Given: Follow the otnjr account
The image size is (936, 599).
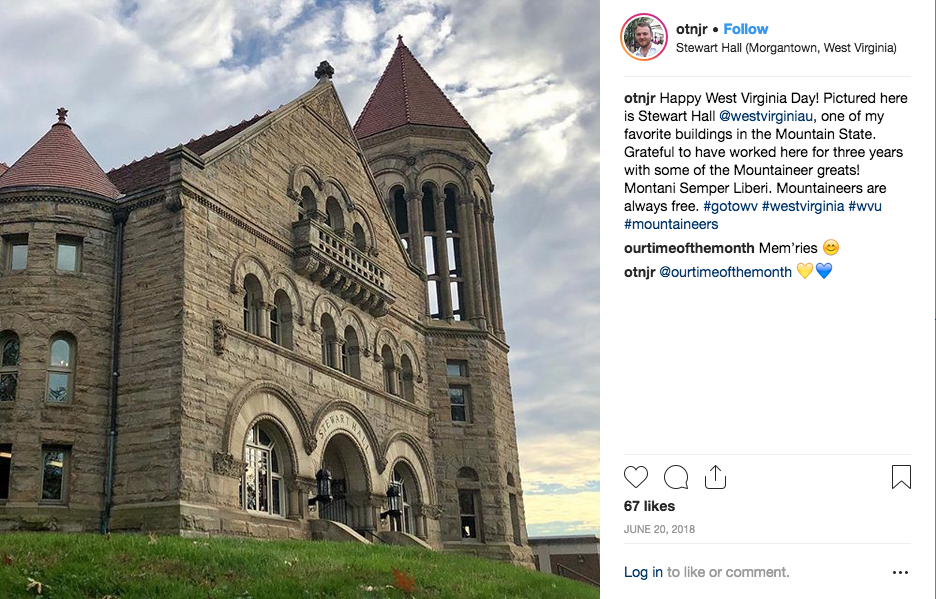Looking at the screenshot, I should pyautogui.click(x=745, y=29).
